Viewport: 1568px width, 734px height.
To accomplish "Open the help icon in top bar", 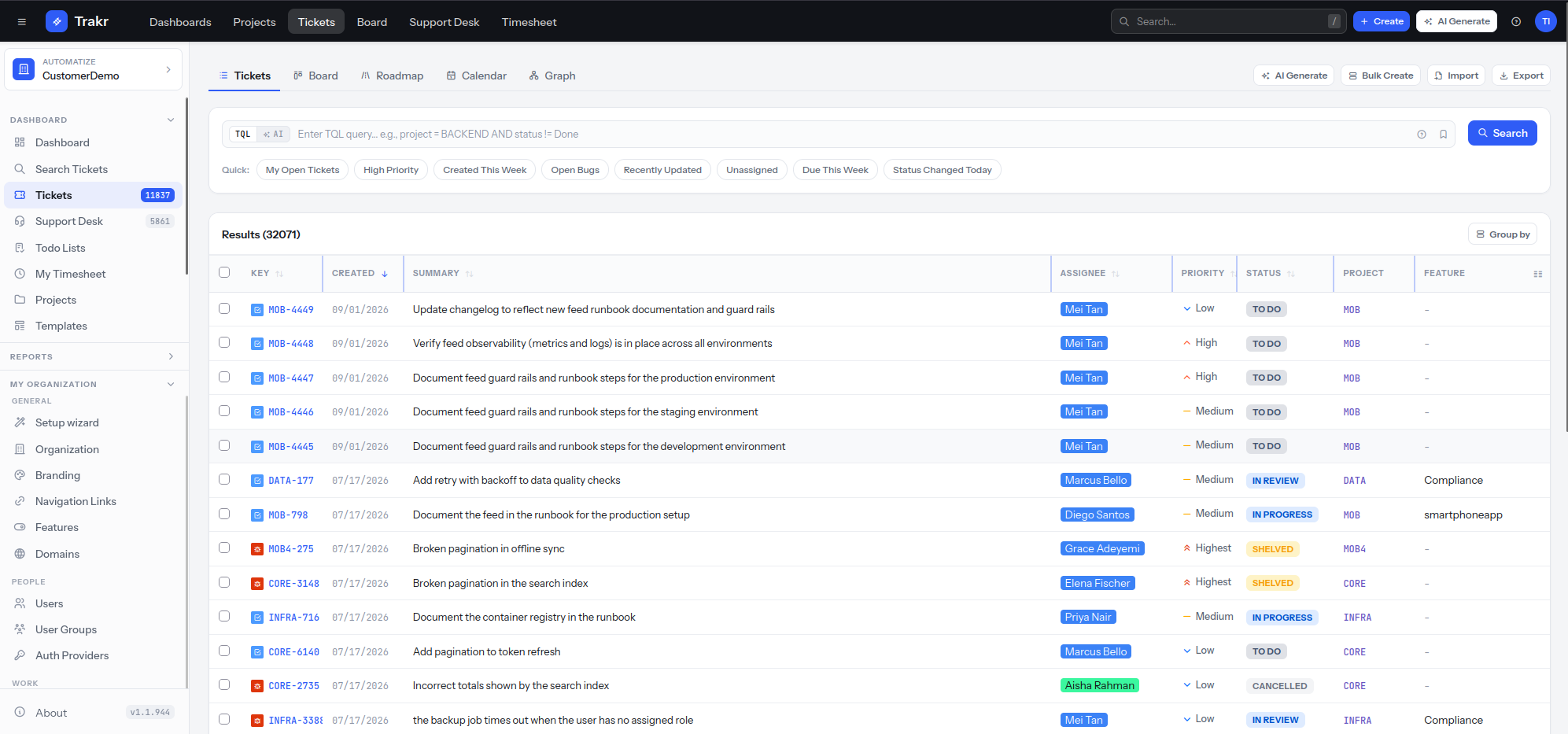I will click(x=1516, y=22).
